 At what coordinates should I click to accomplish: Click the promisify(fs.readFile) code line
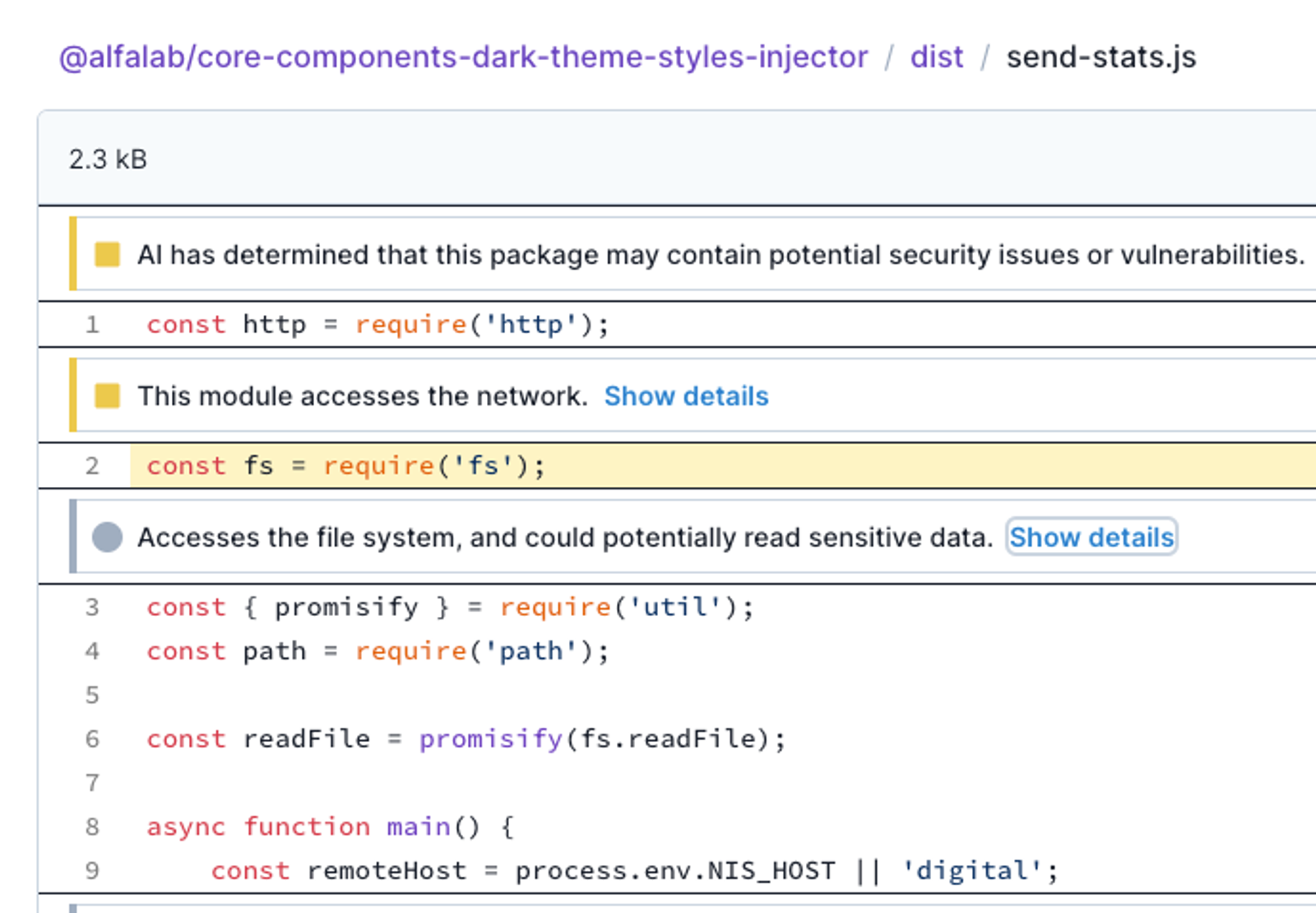click(466, 739)
